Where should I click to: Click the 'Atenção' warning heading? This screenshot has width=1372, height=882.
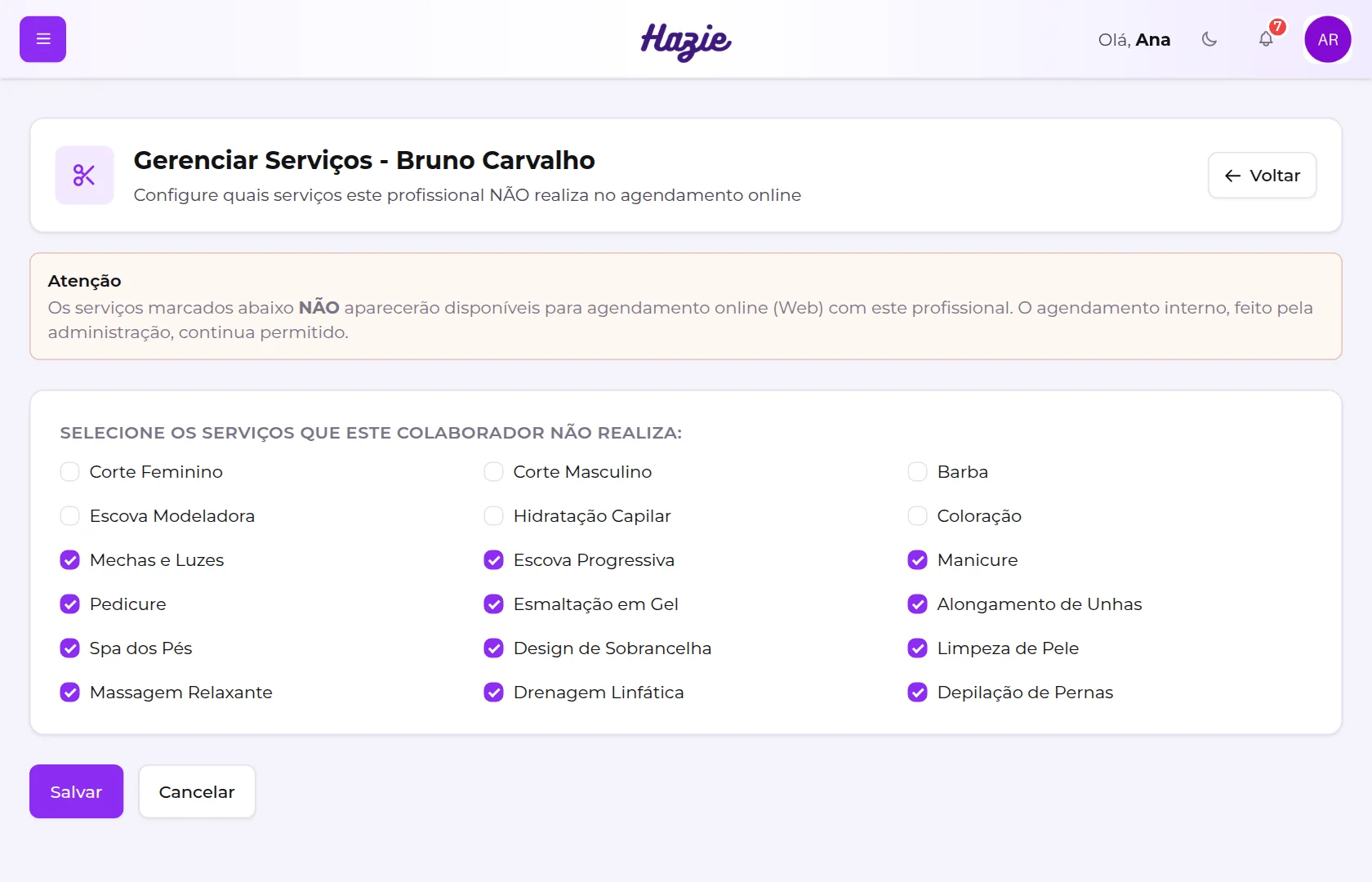84,281
